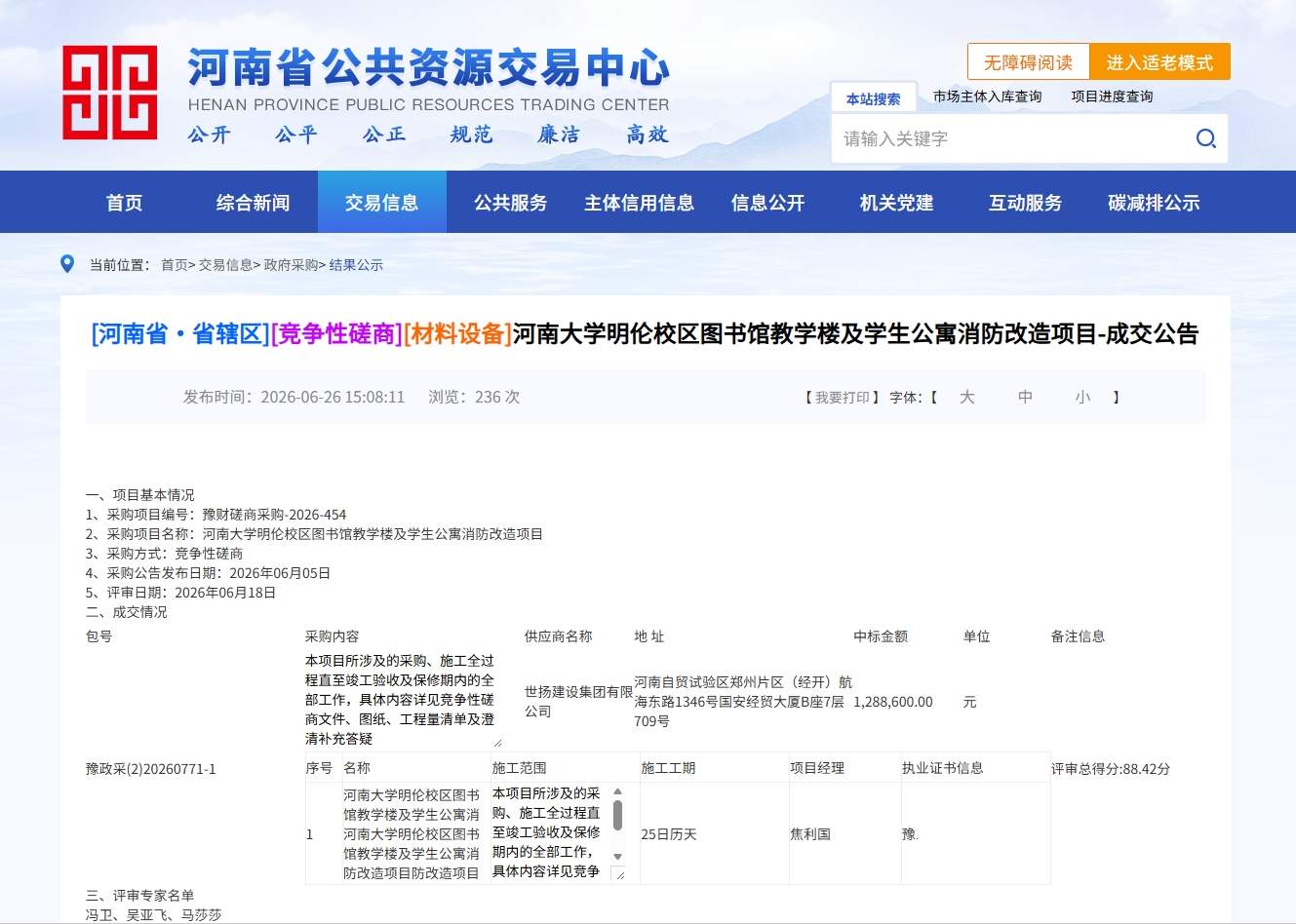Open the 首页 nav menu item
The image size is (1296, 924).
[125, 203]
